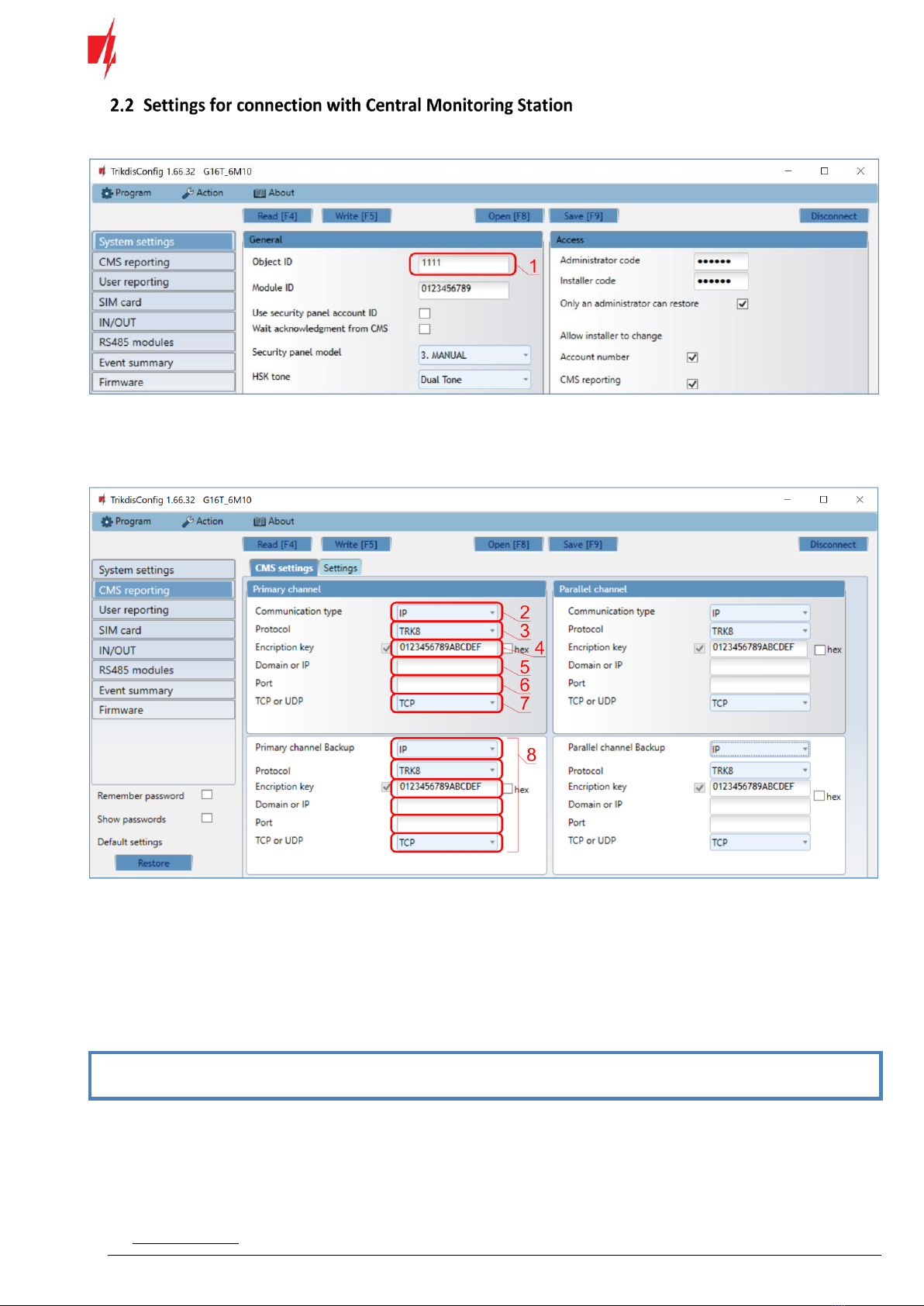
Task: Tick hex checkbox for Parallel channel encryption key
Action: [x=820, y=650]
